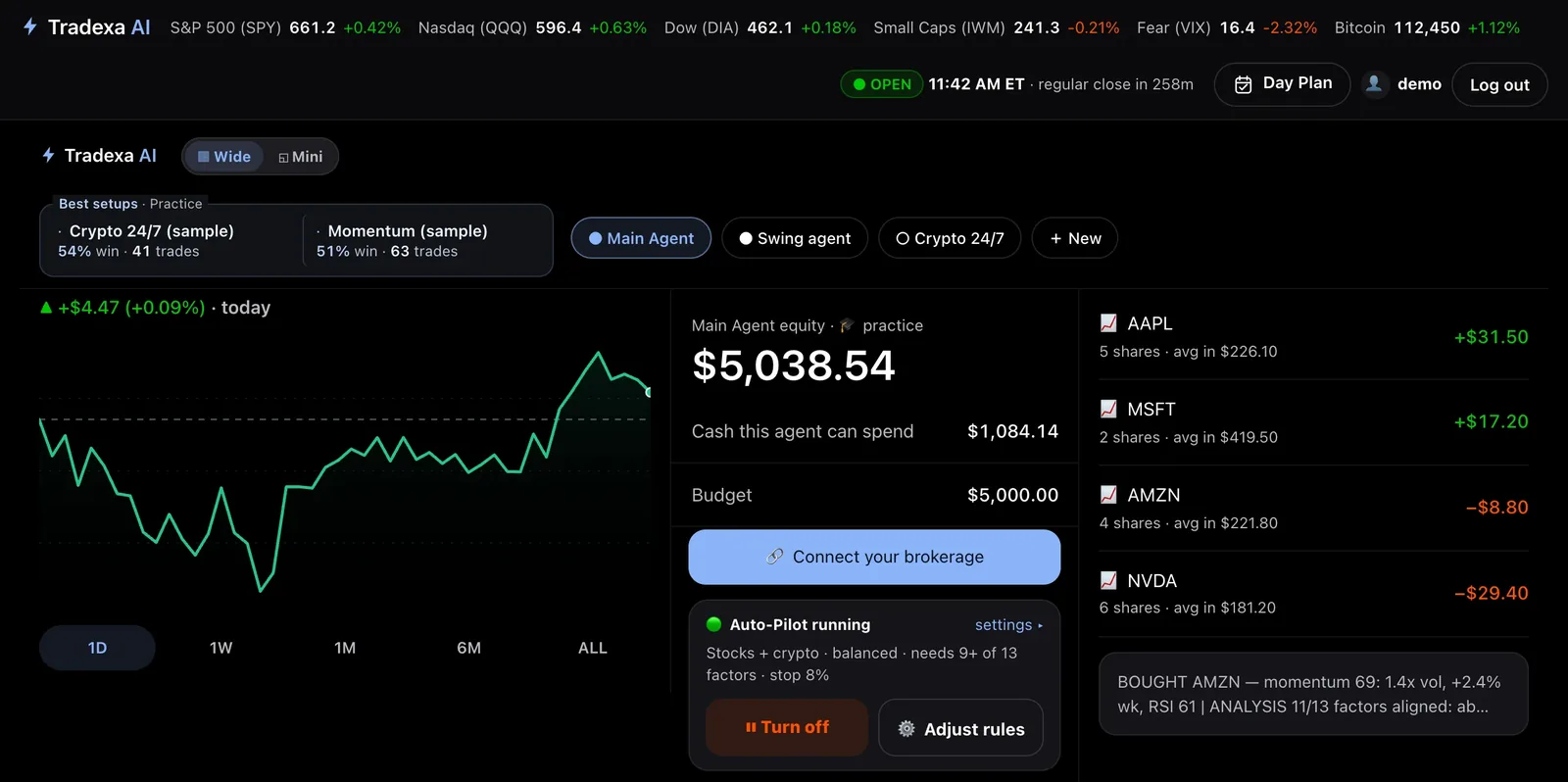The image size is (1568, 782).
Task: Click the green up-triangle gain indicator
Action: click(46, 308)
